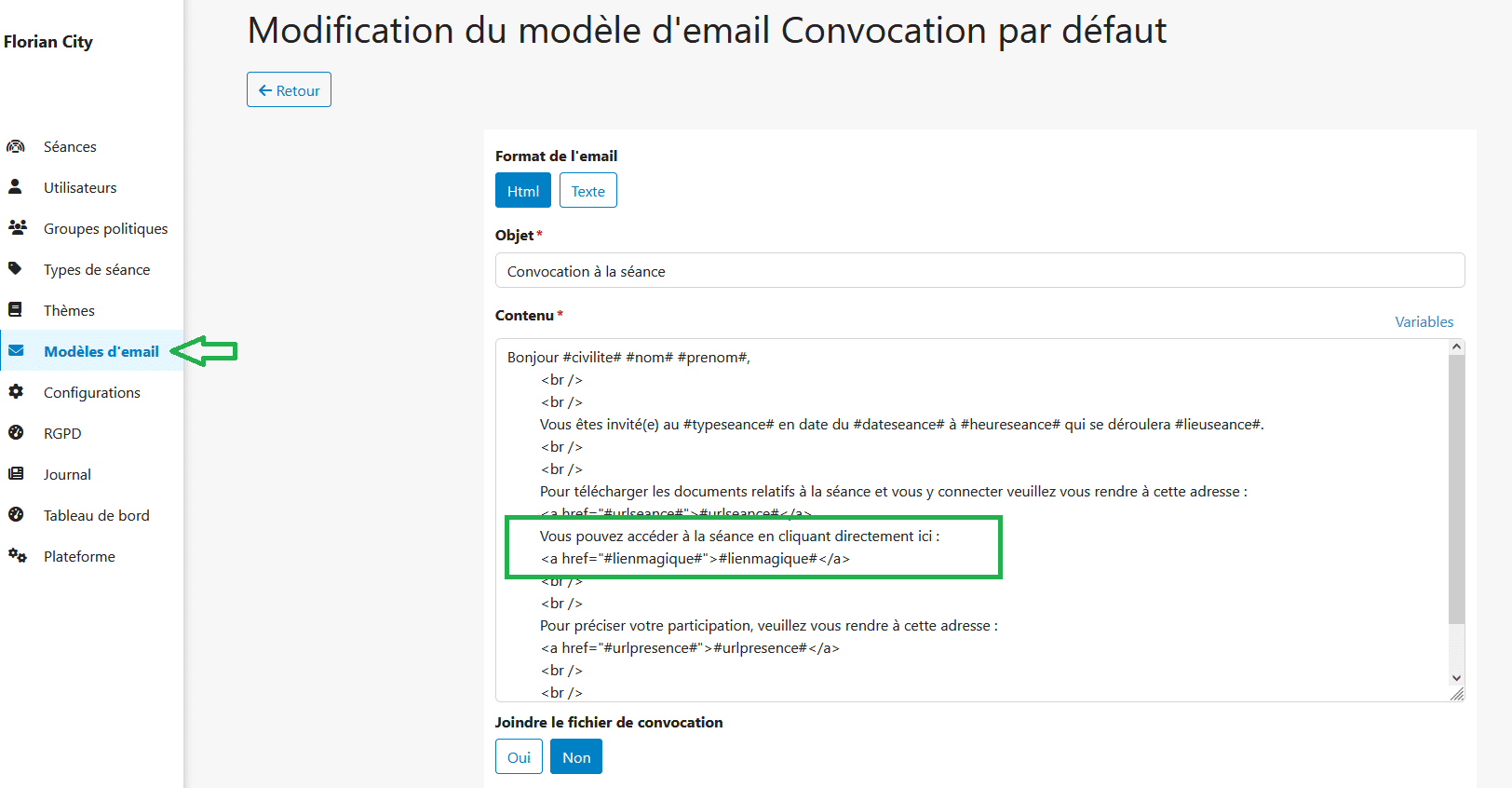Click the content scrollbar up arrow
The width and height of the screenshot is (1512, 788).
point(1456,346)
